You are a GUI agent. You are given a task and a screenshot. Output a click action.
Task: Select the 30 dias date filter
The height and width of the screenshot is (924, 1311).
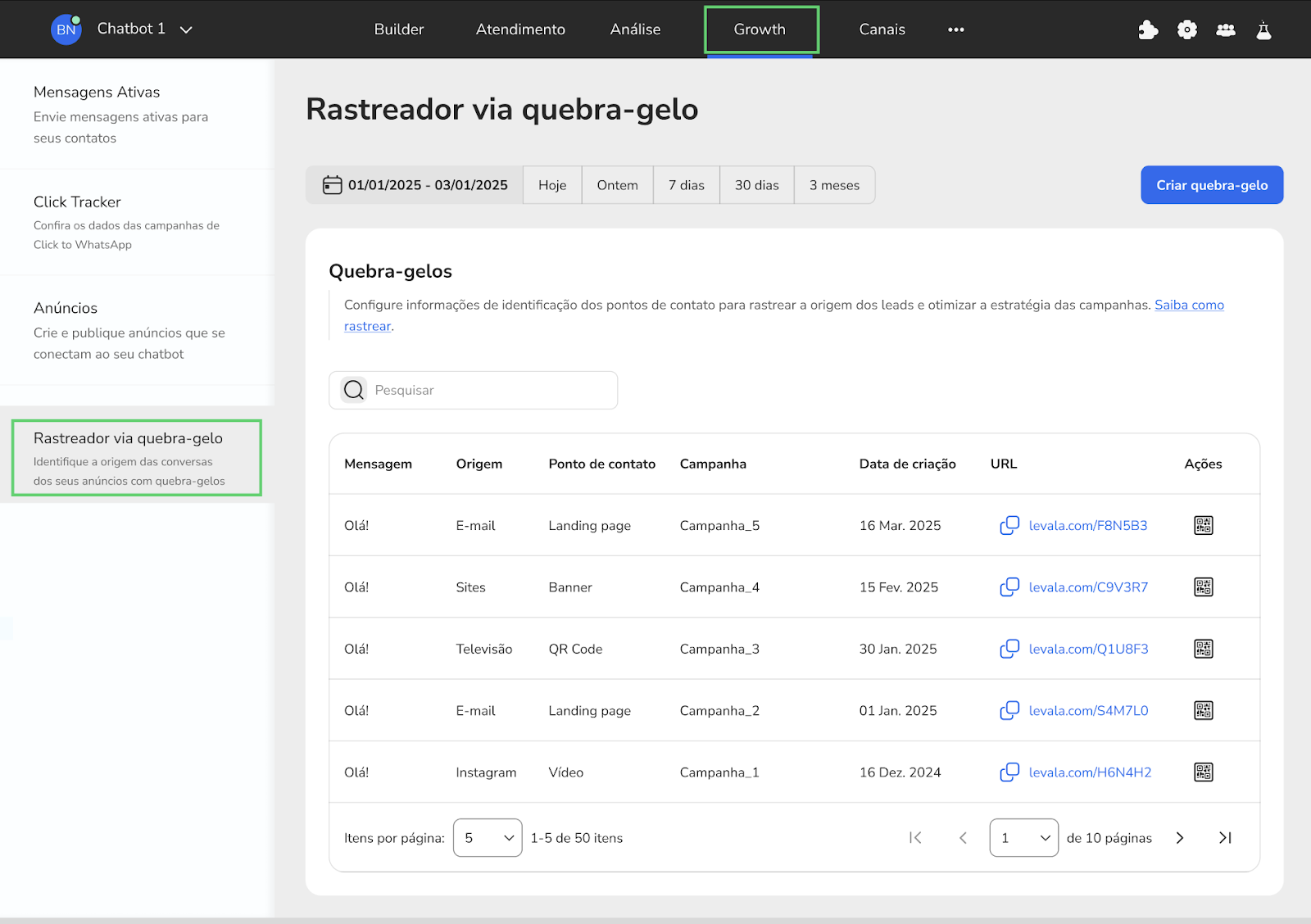(756, 185)
